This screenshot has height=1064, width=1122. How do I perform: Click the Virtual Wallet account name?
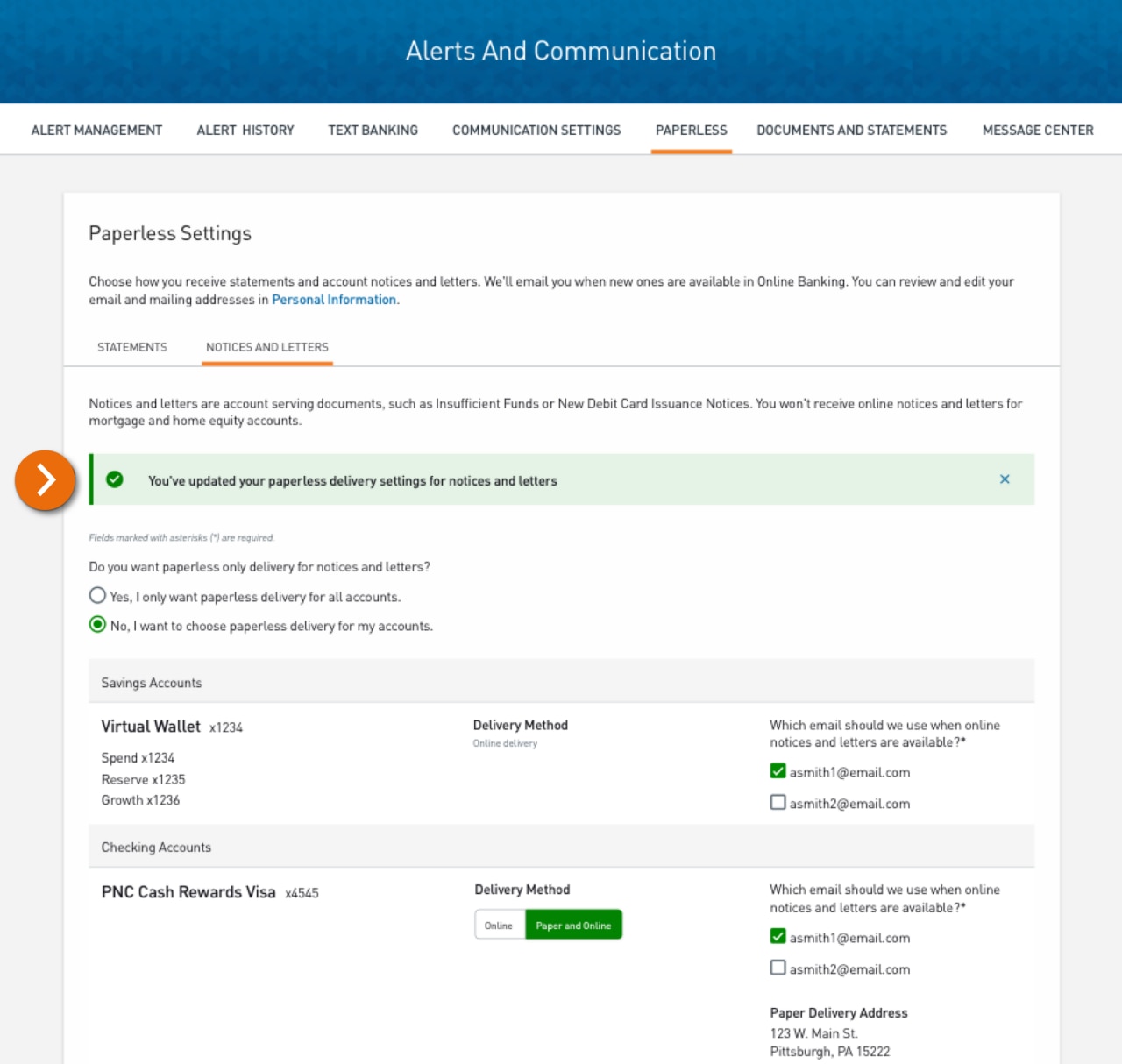[153, 727]
